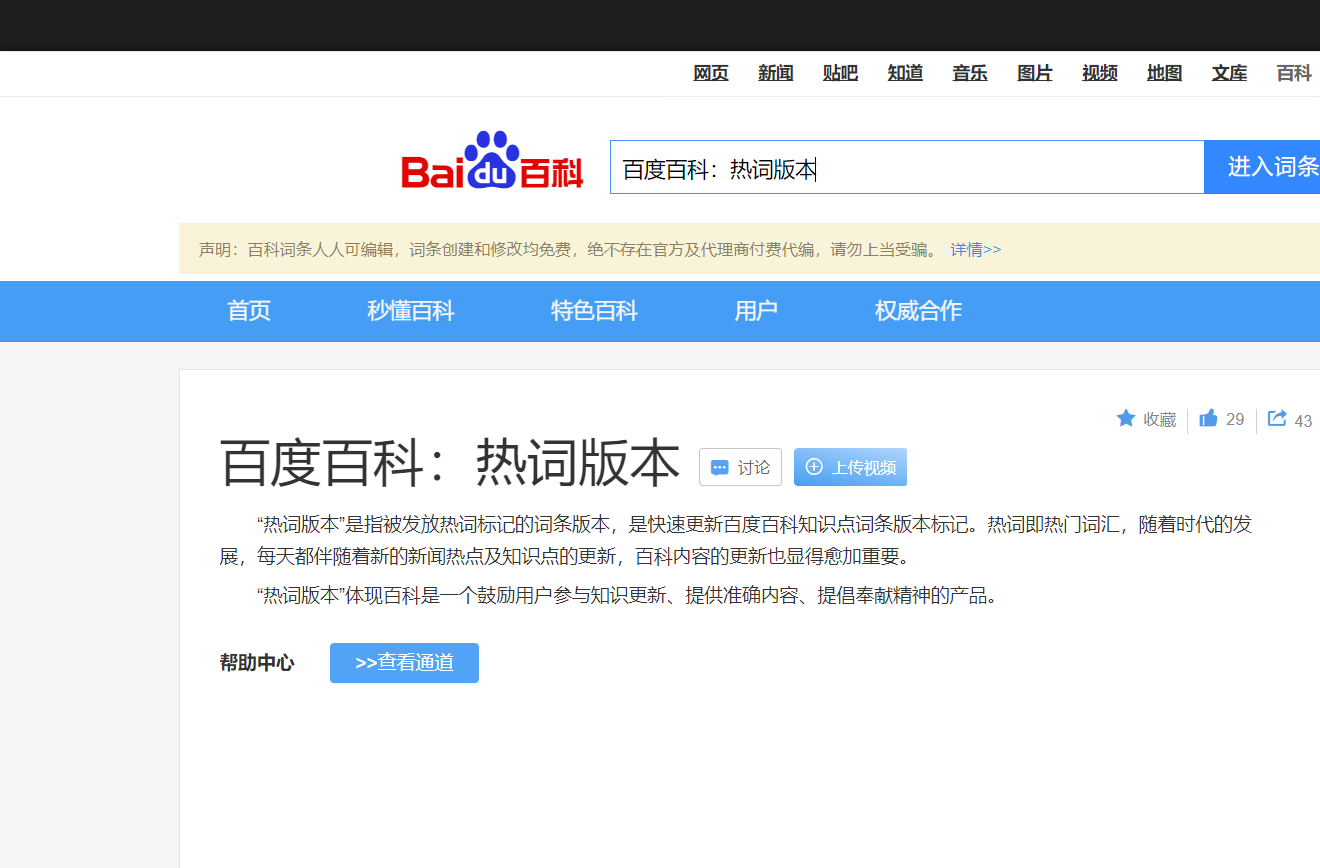
Task: Select 贴吧 from the top navigation
Action: pyautogui.click(x=840, y=73)
